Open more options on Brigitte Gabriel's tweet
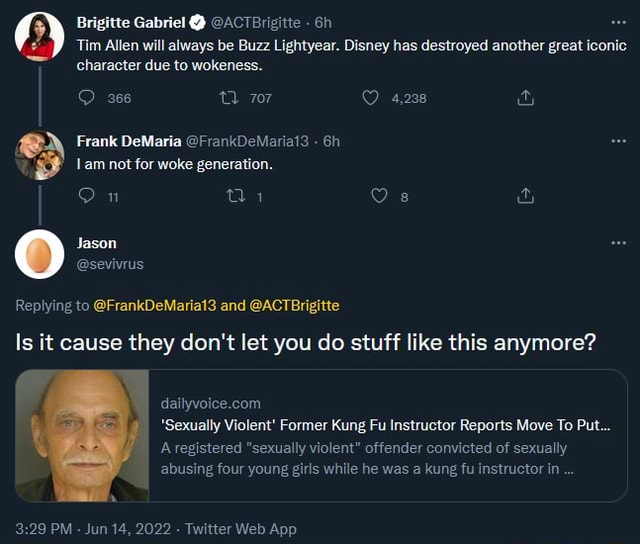The image size is (640, 544). point(618,23)
